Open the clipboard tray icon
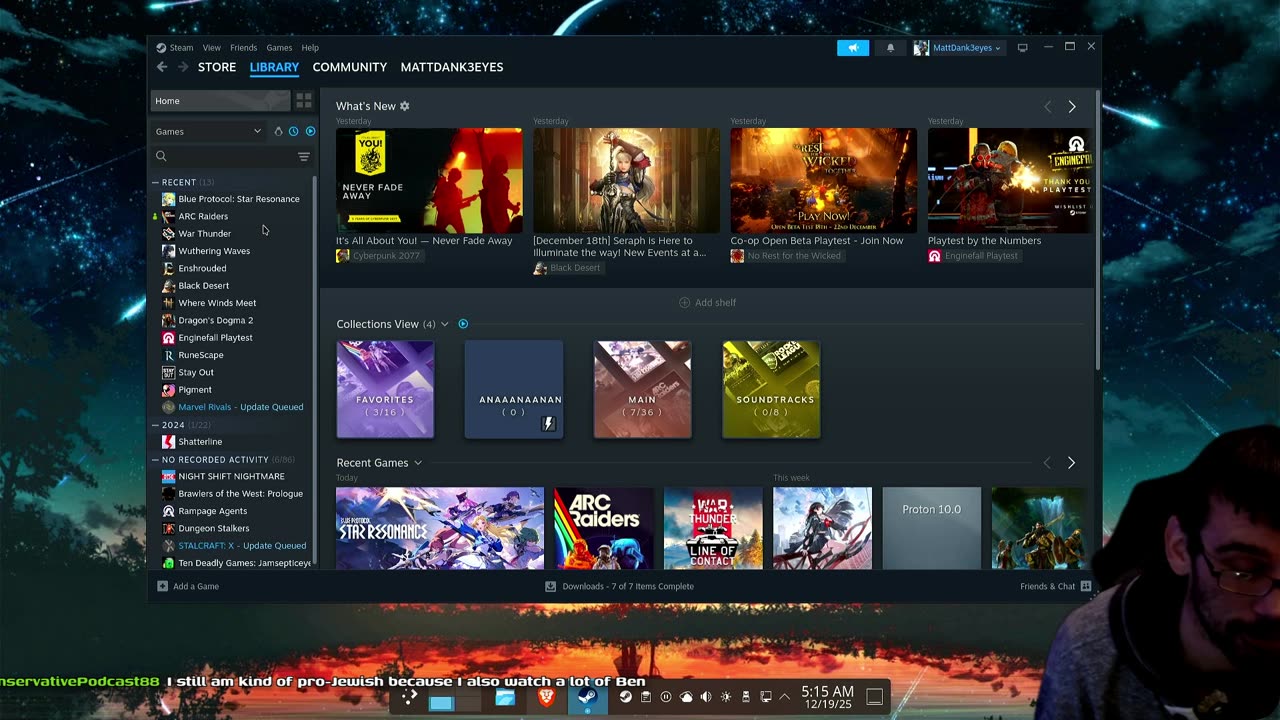Screen dimensions: 1280x720 [x=646, y=697]
